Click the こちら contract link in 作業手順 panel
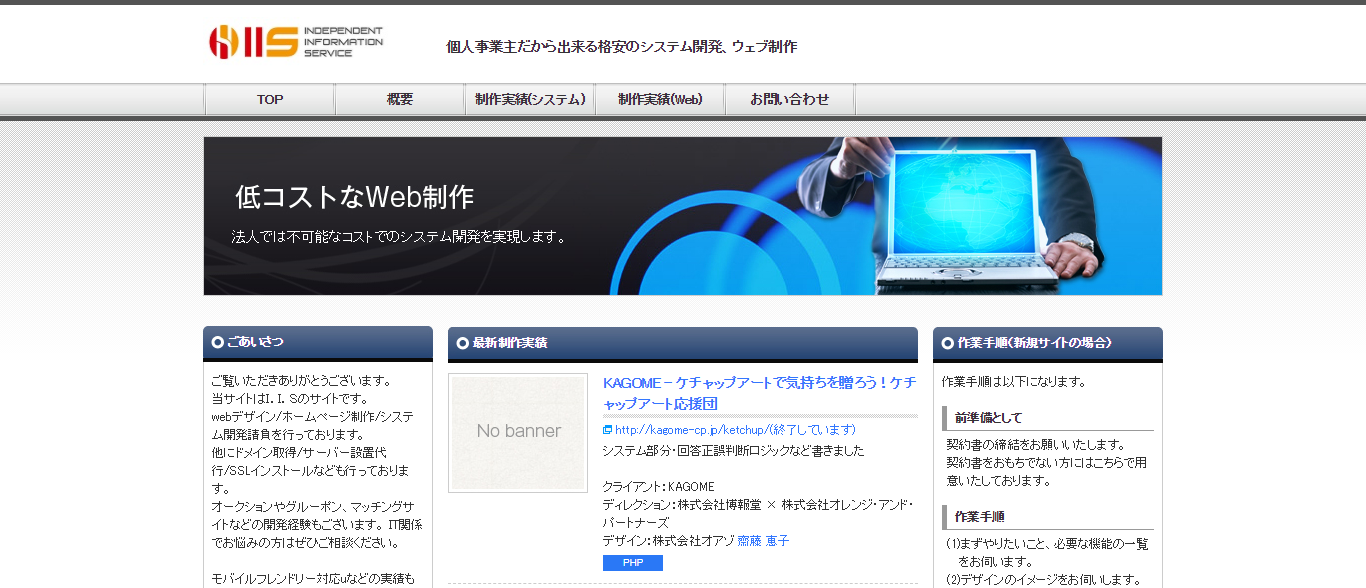 [1110, 462]
